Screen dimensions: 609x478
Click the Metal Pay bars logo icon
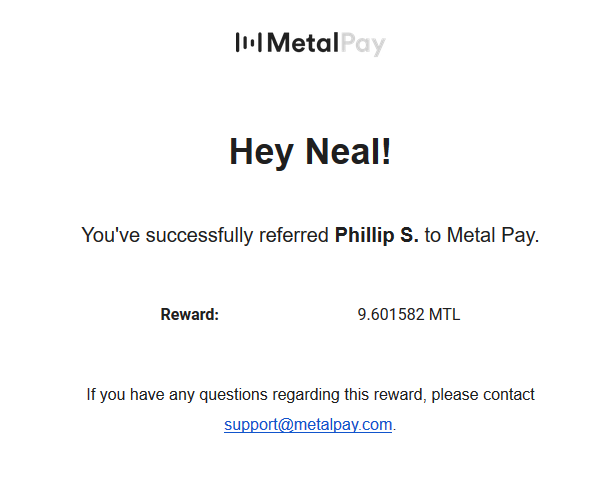click(x=249, y=42)
